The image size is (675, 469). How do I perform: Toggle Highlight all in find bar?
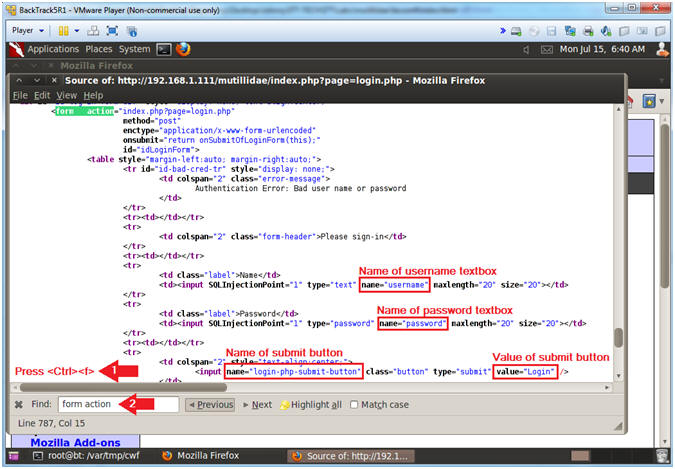click(311, 405)
